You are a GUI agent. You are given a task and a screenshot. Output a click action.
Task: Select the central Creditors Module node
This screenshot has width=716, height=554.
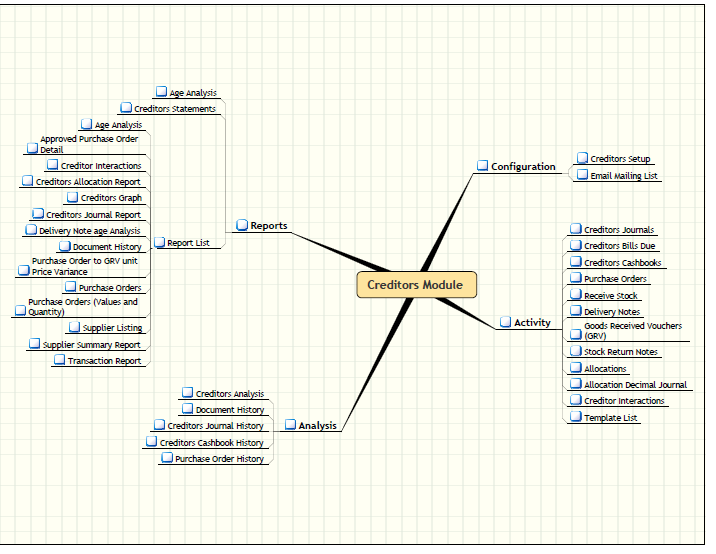click(x=415, y=285)
